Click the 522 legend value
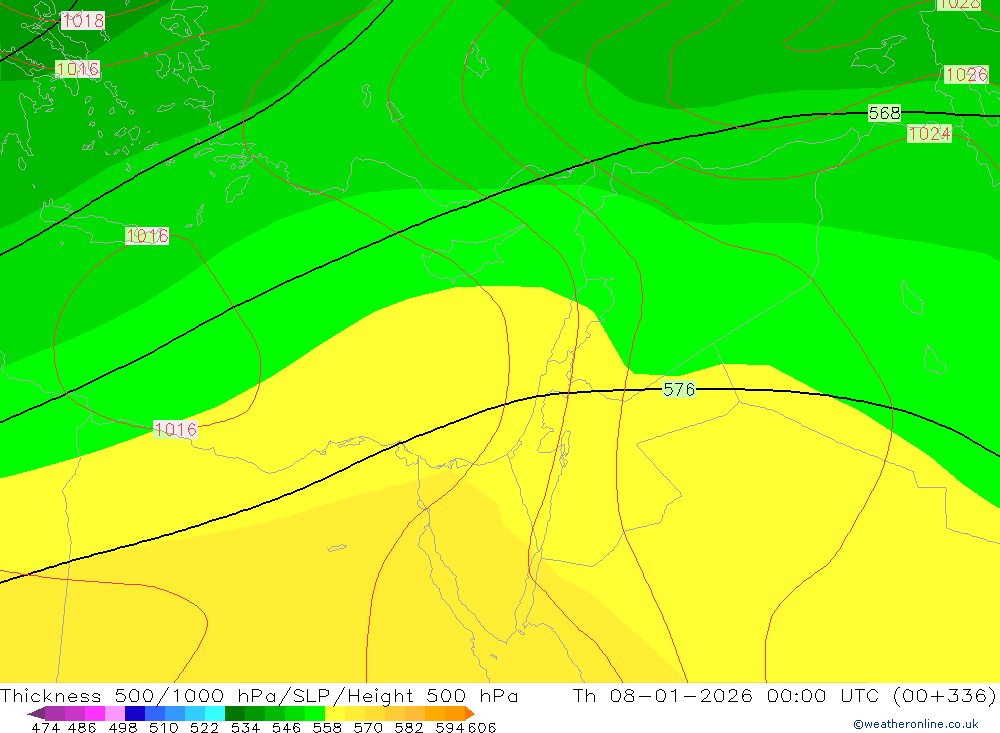 click(204, 727)
